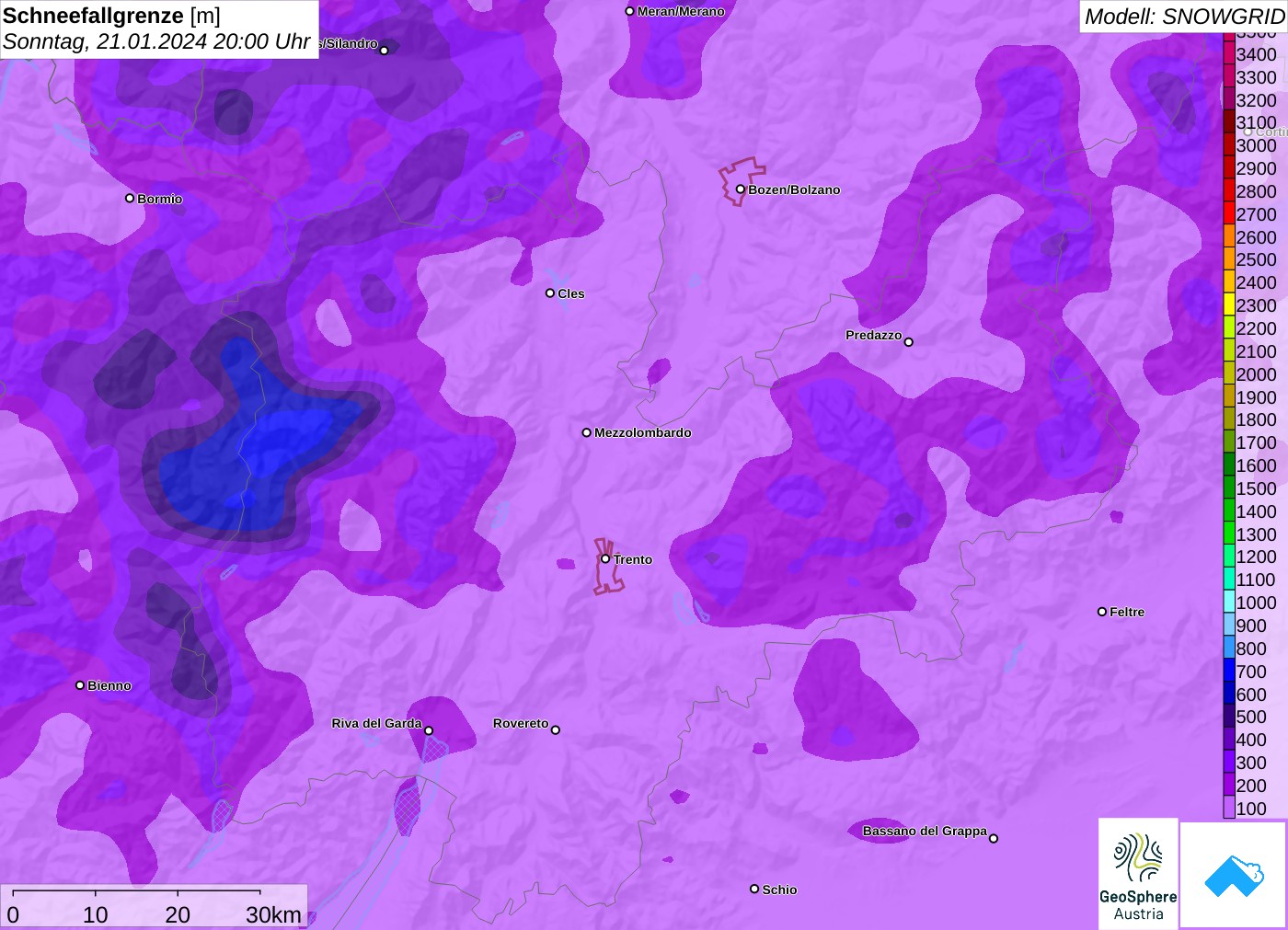
Task: Click the Silandro location dot
Action: [x=385, y=51]
